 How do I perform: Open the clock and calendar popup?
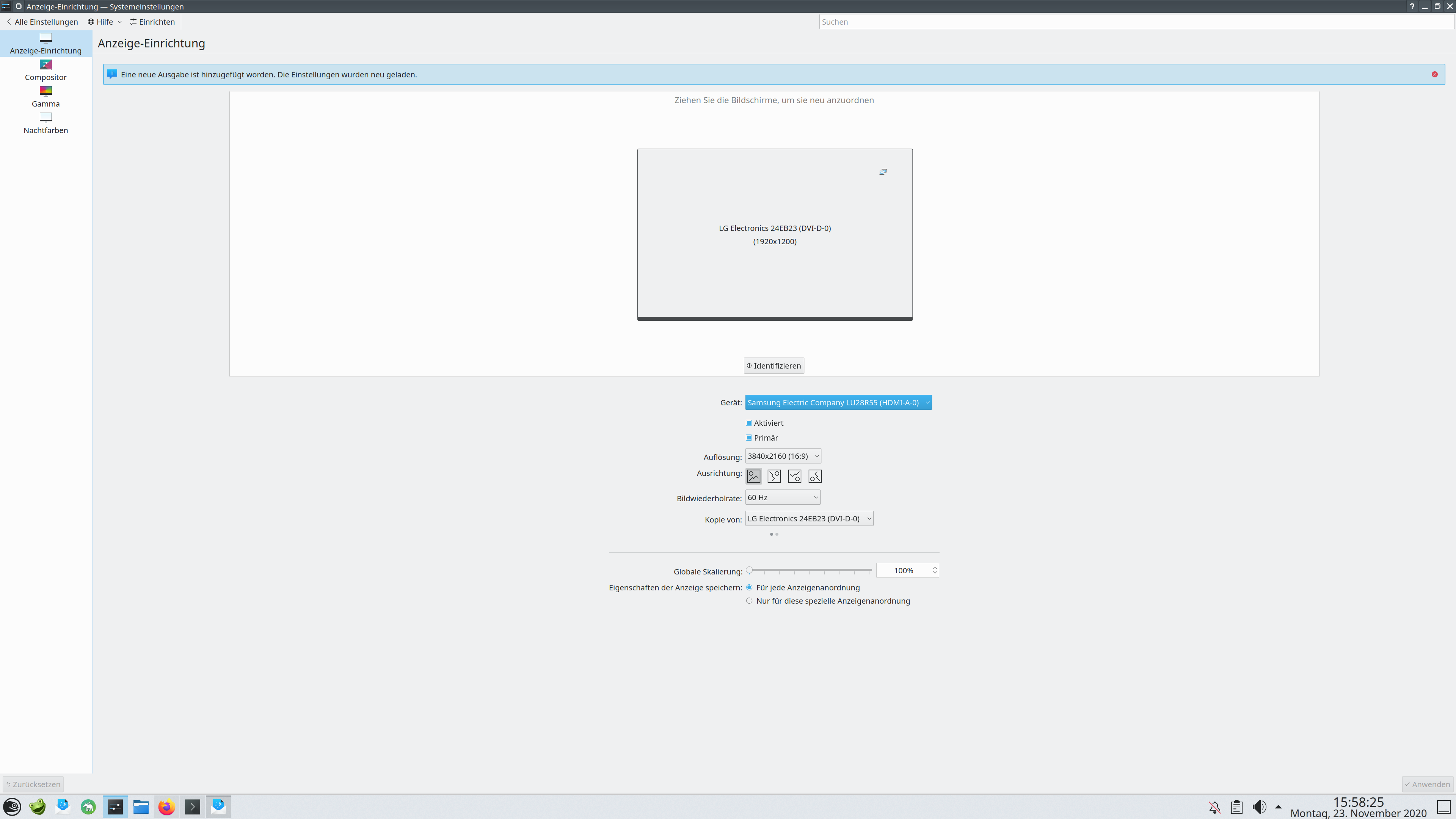pyautogui.click(x=1358, y=808)
